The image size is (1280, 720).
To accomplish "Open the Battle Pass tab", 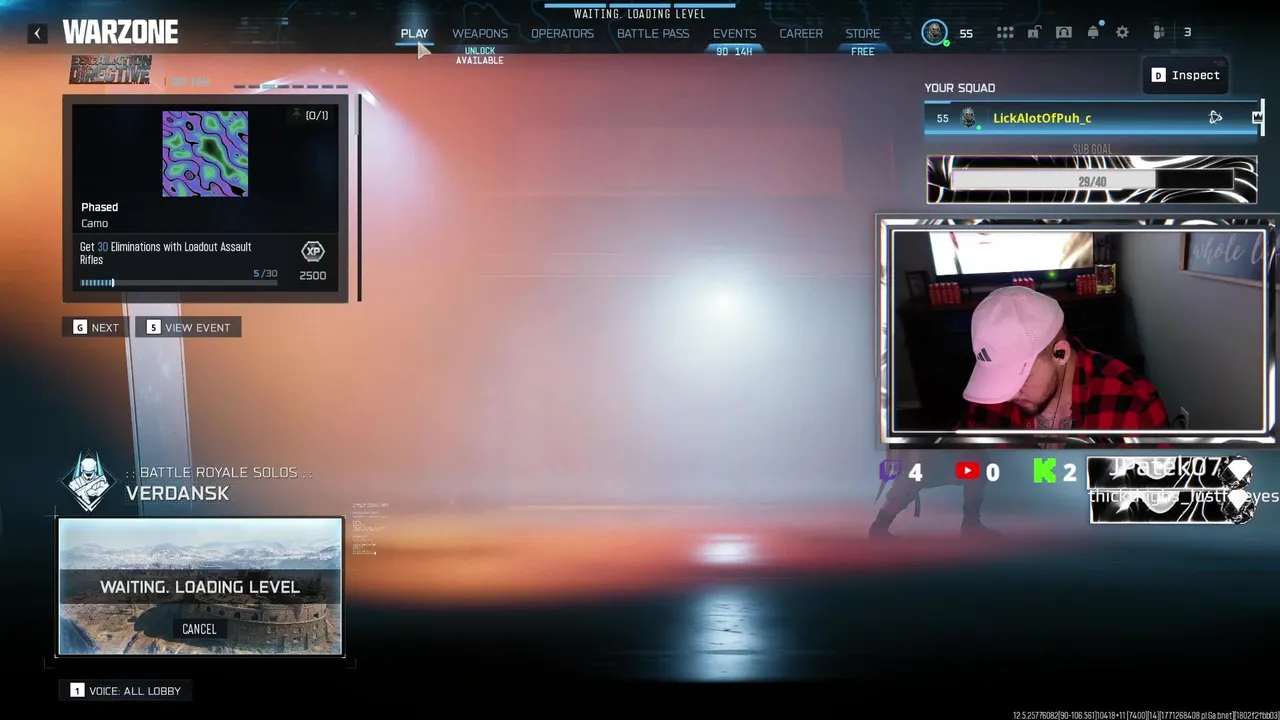I will pyautogui.click(x=653, y=33).
